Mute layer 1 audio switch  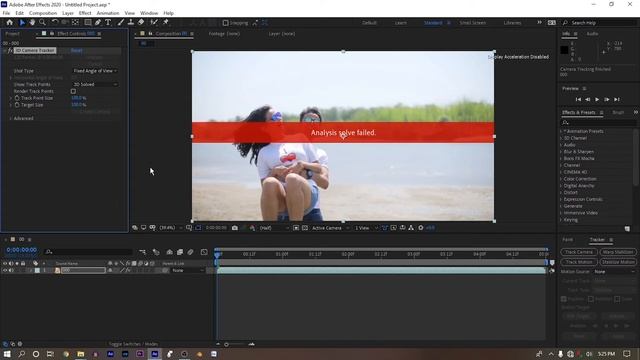pyautogui.click(x=11, y=270)
